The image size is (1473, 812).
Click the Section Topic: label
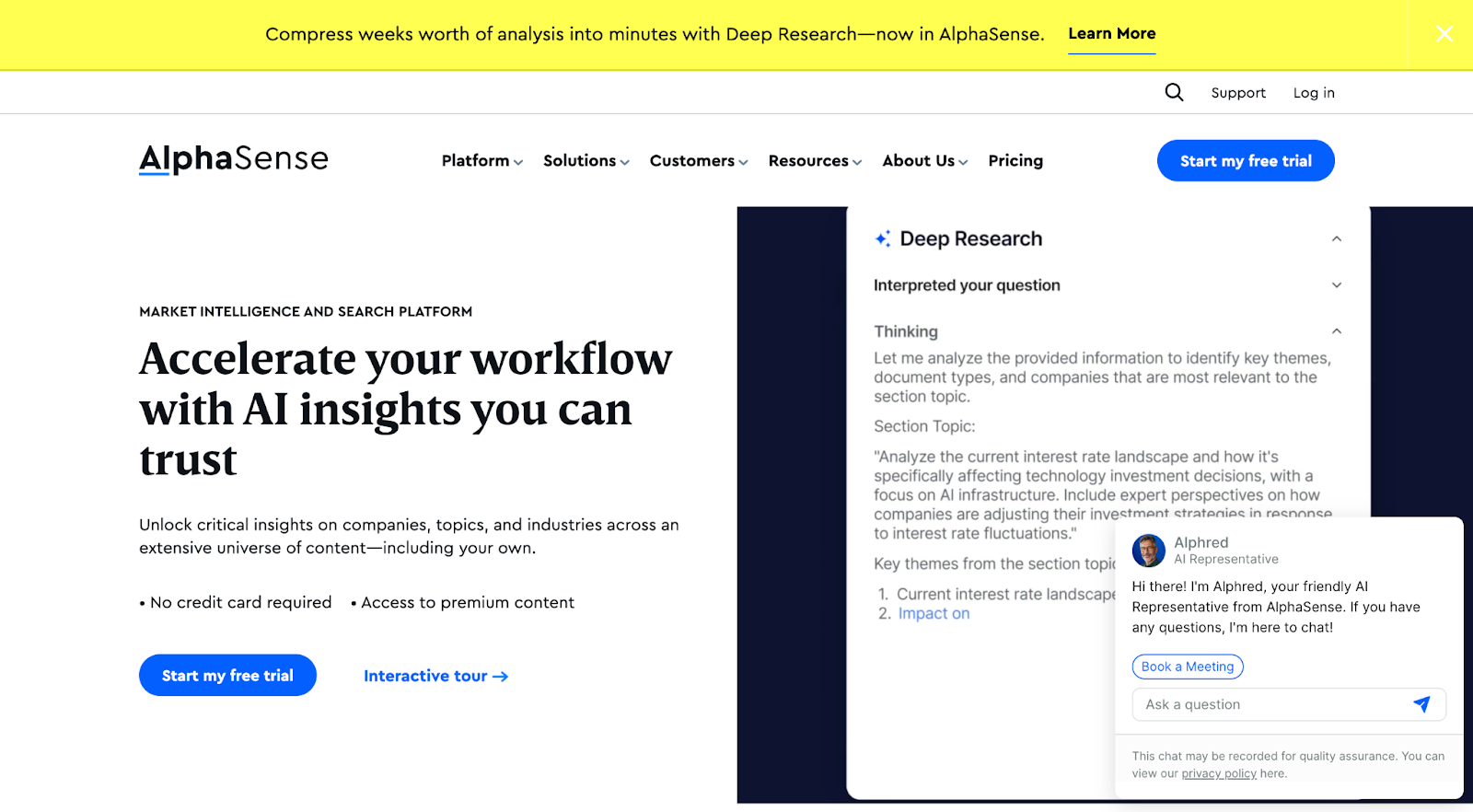(x=924, y=426)
